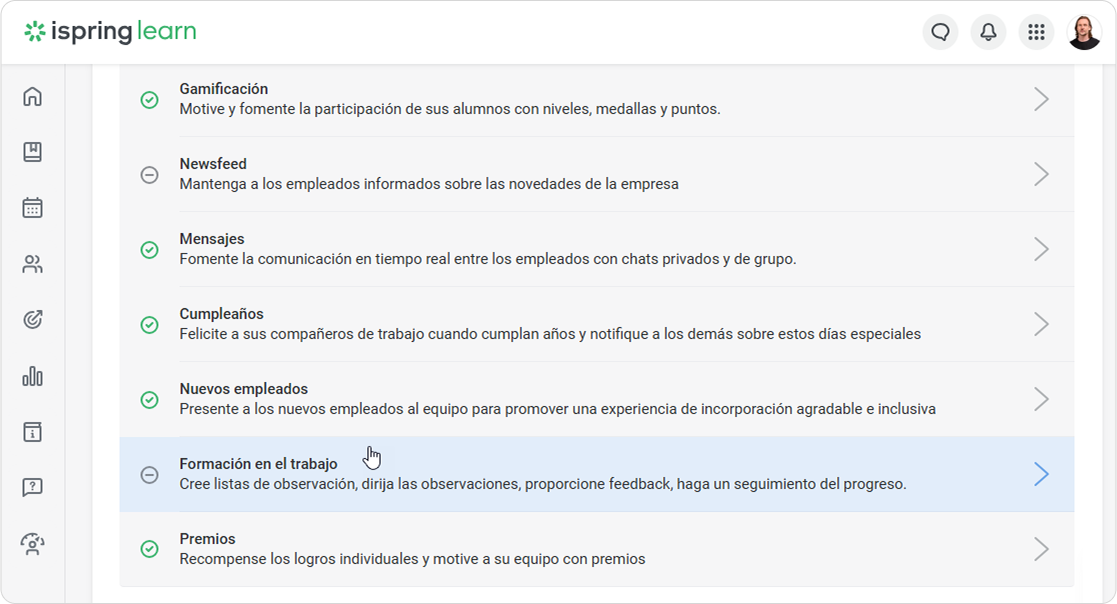This screenshot has width=1117, height=604.
Task: Expand the Premios row chevron arrow
Action: click(x=1041, y=549)
